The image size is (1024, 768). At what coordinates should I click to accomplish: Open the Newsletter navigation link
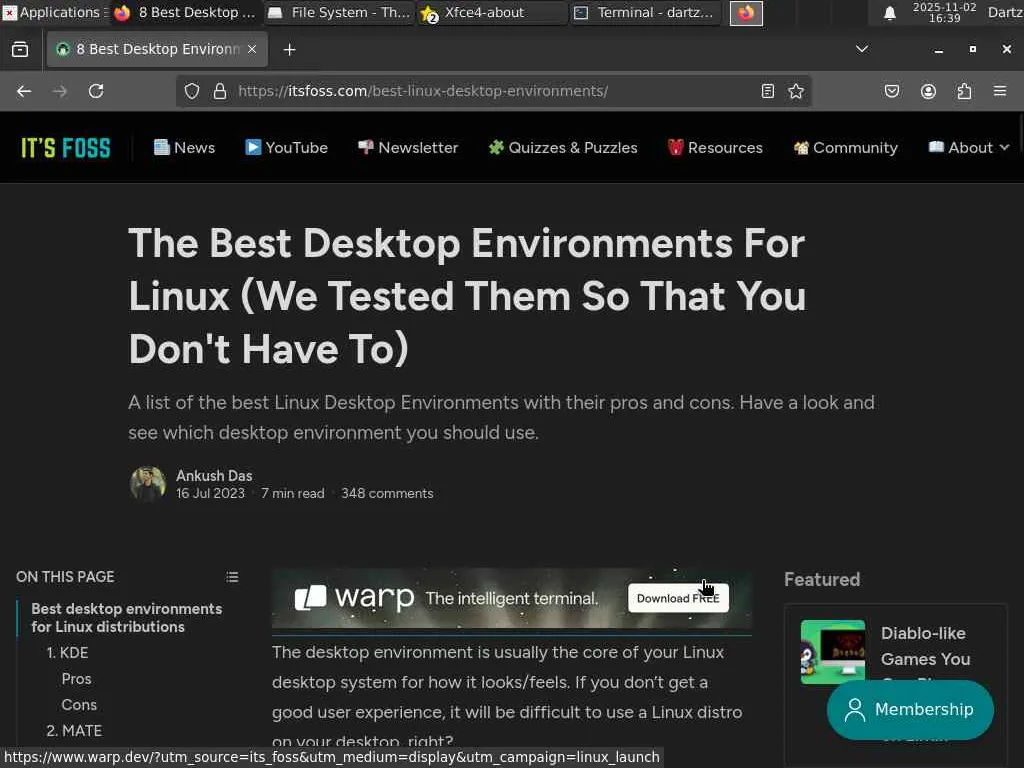coord(408,148)
